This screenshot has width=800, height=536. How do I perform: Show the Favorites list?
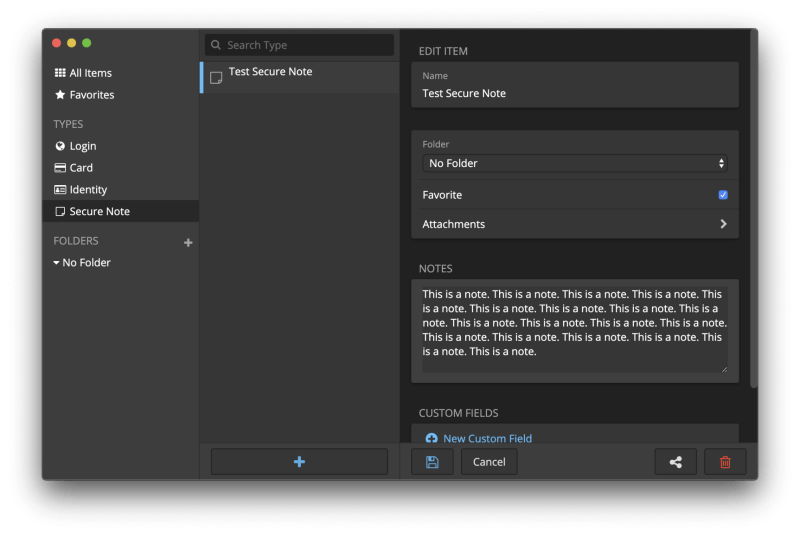point(84,95)
